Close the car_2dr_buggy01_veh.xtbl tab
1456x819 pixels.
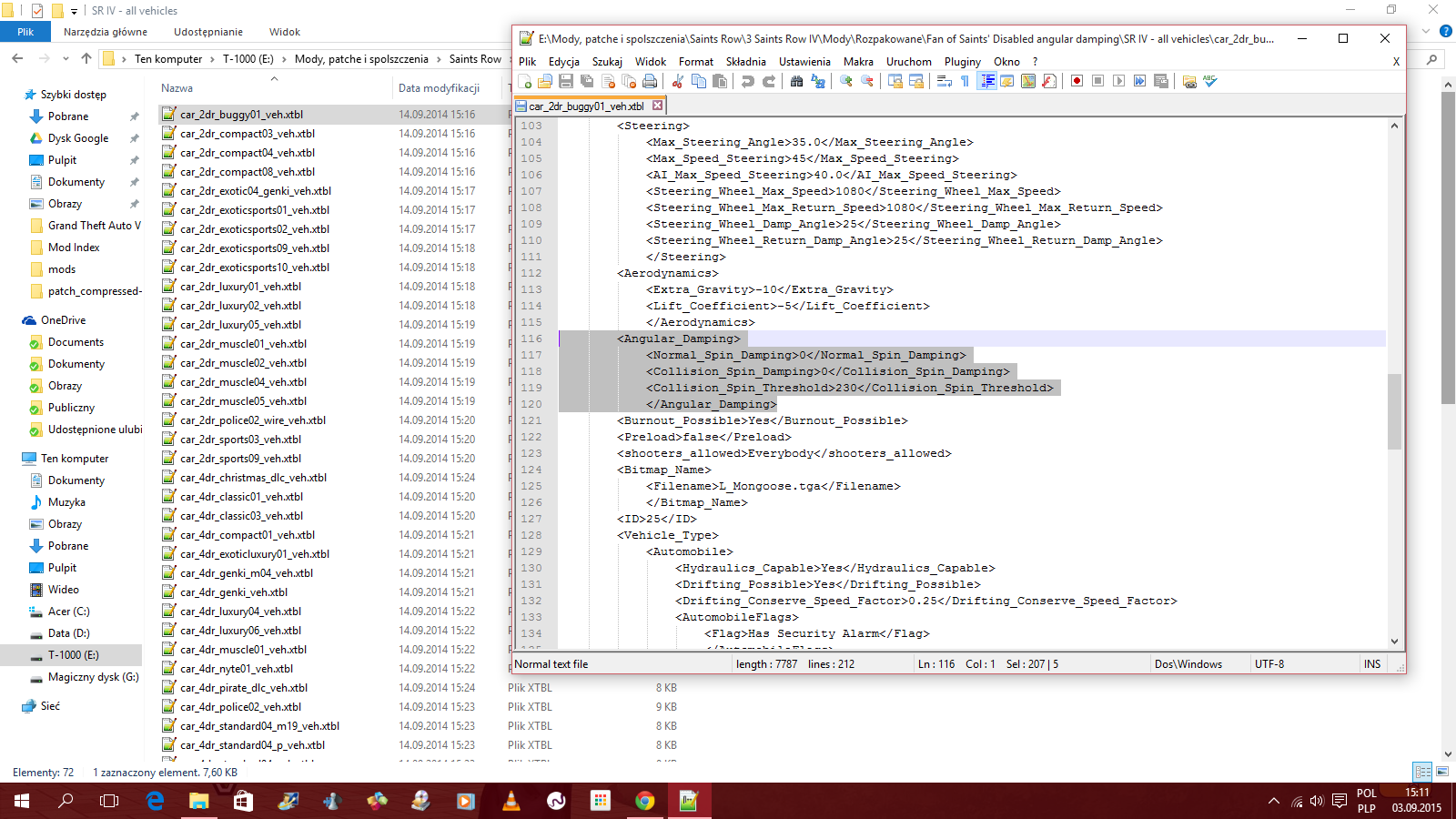[x=657, y=106]
